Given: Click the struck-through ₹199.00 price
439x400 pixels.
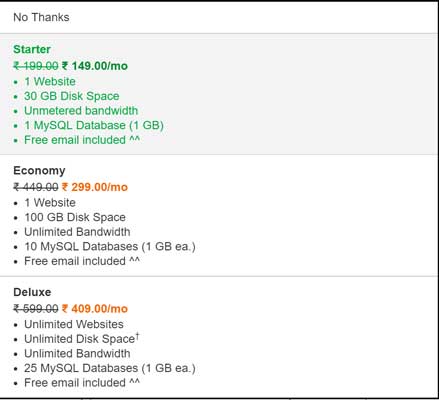Looking at the screenshot, I should (36, 66).
